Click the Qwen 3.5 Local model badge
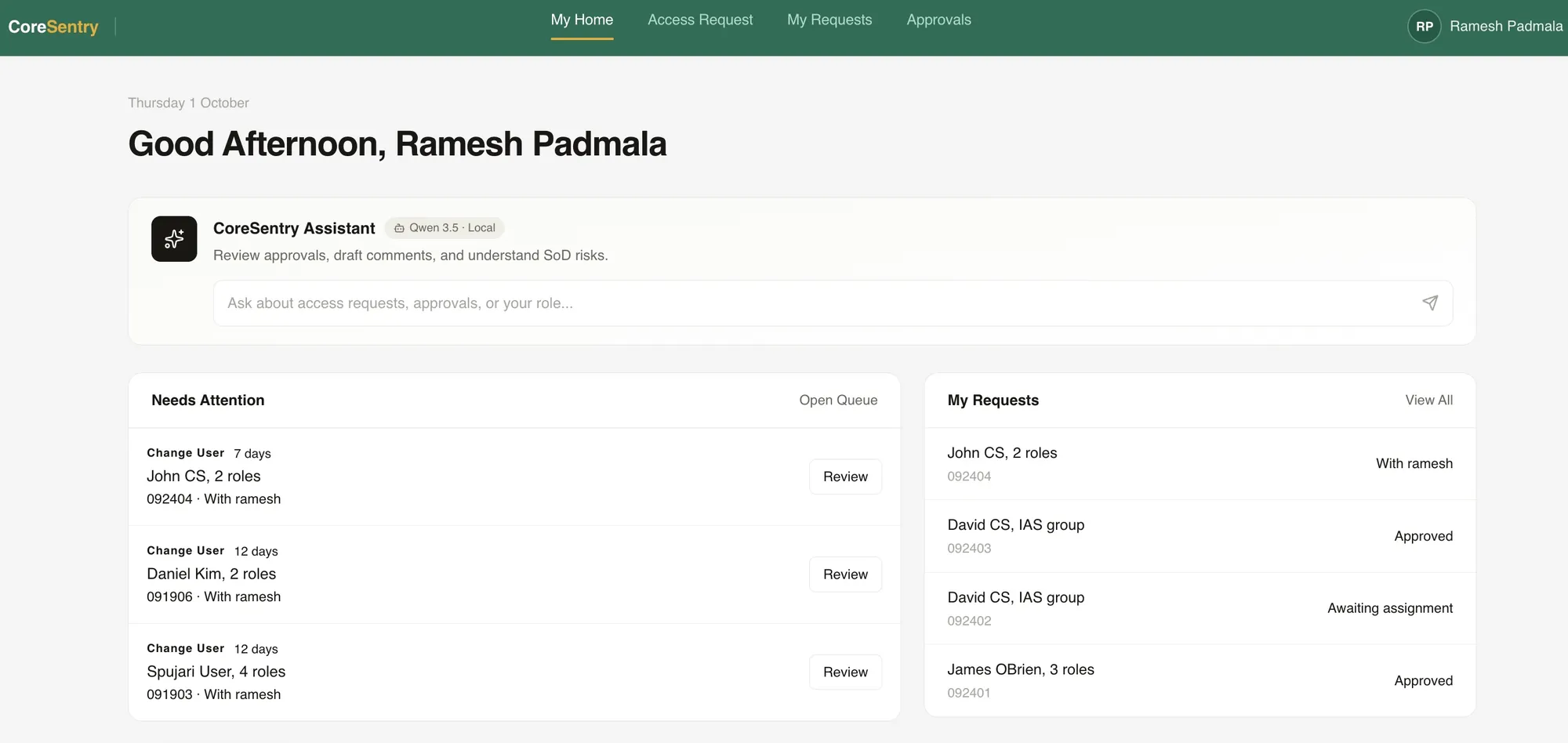Image resolution: width=1568 pixels, height=743 pixels. 445,228
